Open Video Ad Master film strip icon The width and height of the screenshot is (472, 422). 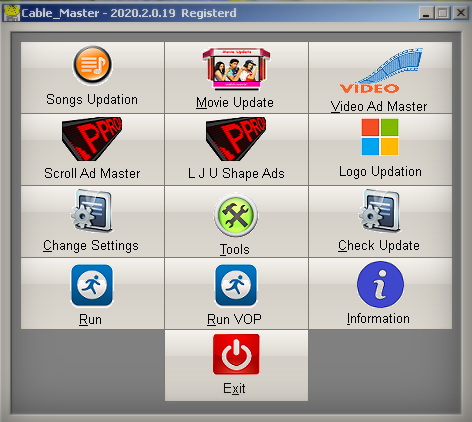click(381, 71)
